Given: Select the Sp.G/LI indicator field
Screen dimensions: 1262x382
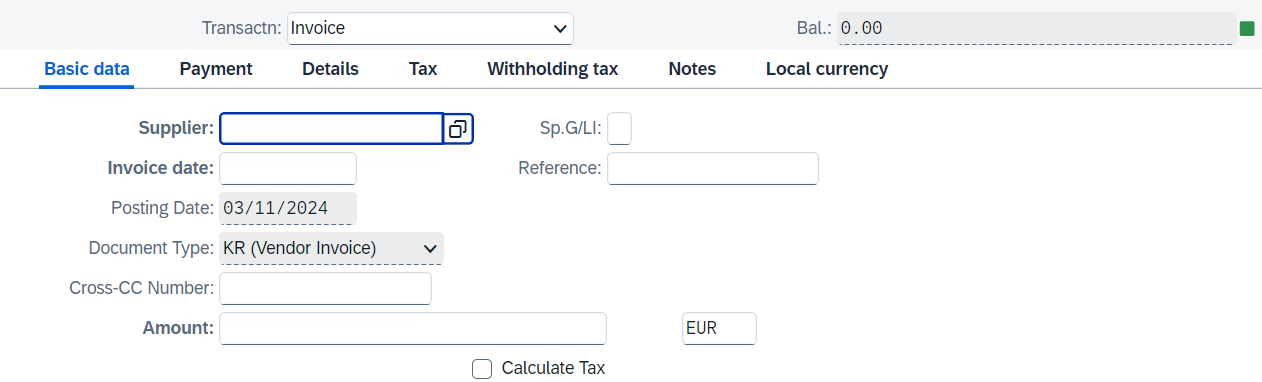Looking at the screenshot, I should [x=620, y=129].
